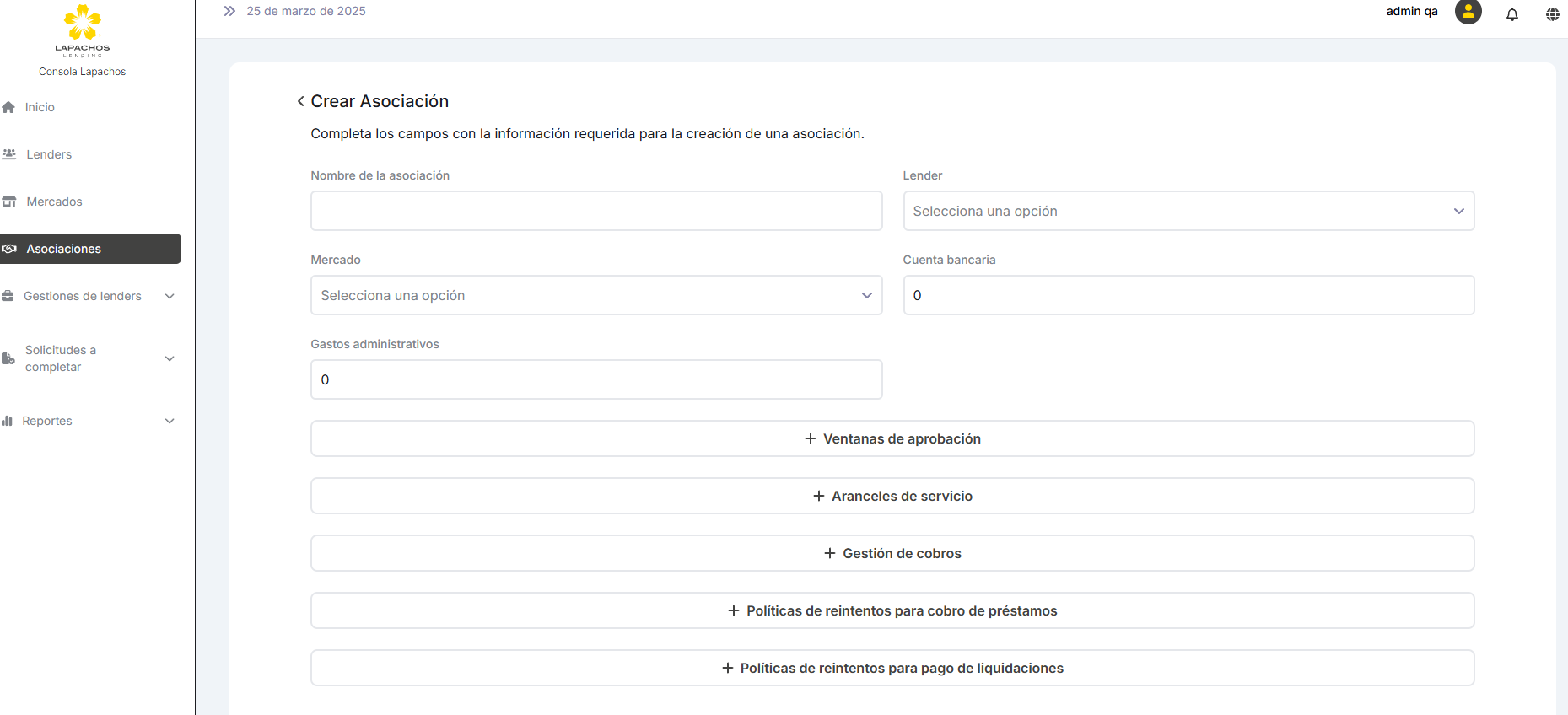Select Asociaciones in the sidebar

click(x=63, y=249)
